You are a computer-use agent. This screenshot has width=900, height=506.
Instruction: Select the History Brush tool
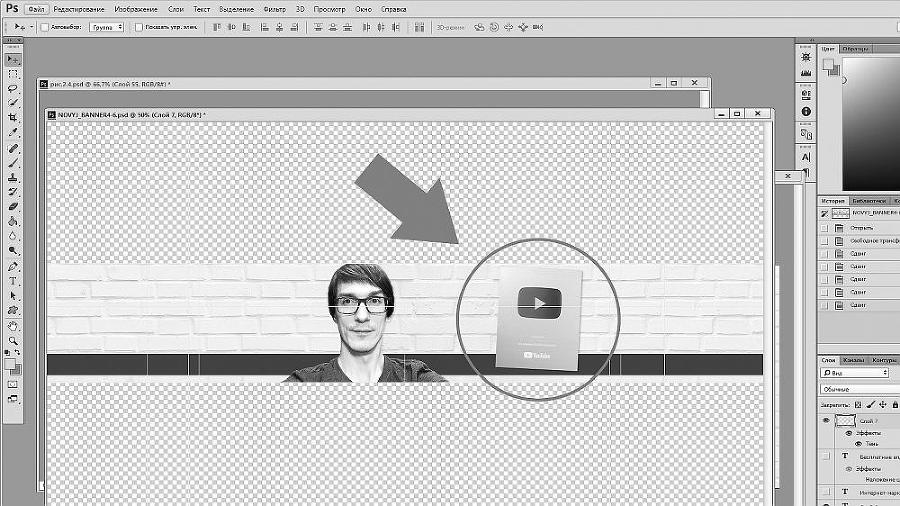click(13, 192)
